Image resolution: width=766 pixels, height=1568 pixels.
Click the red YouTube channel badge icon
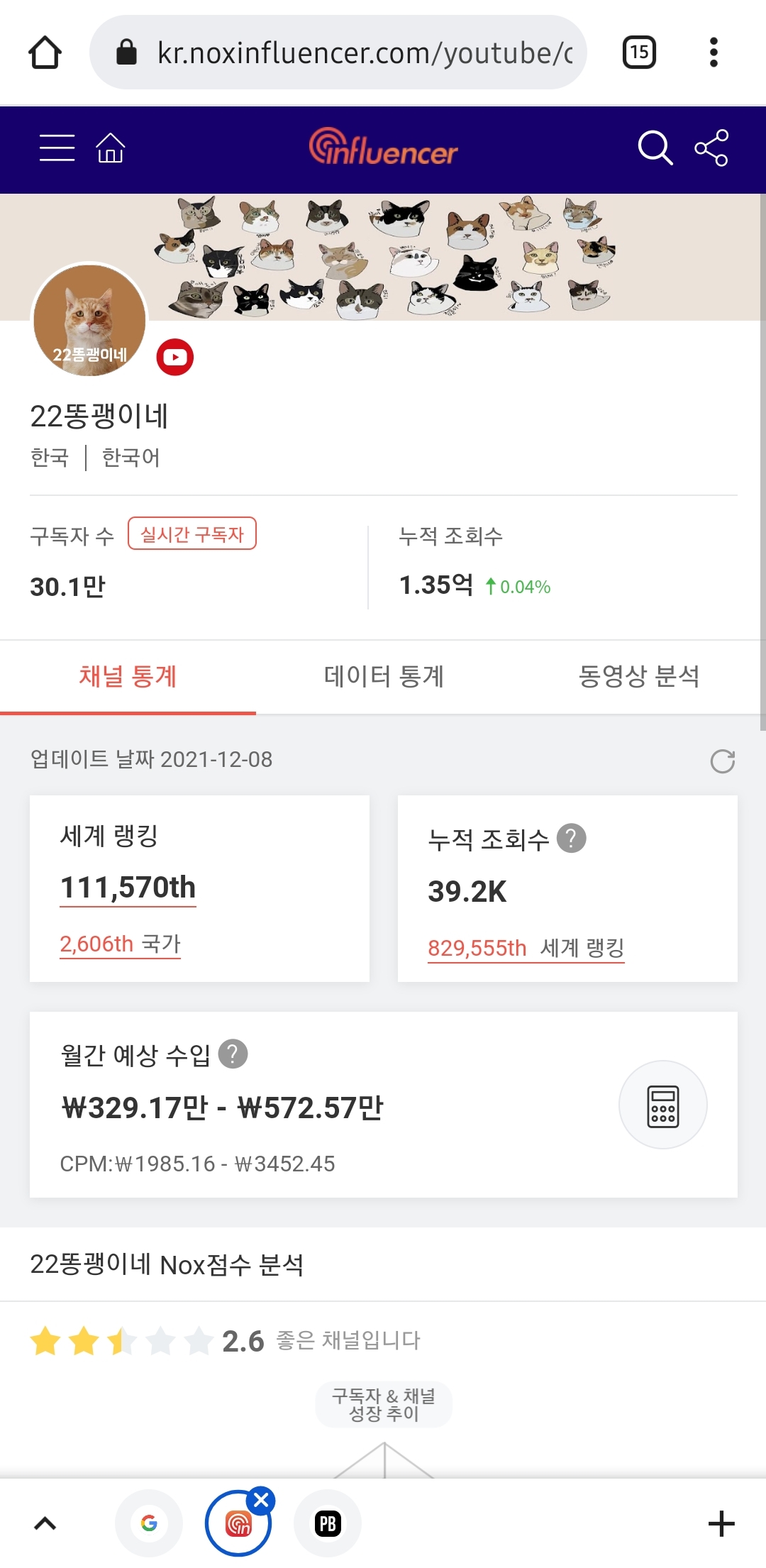click(x=174, y=357)
